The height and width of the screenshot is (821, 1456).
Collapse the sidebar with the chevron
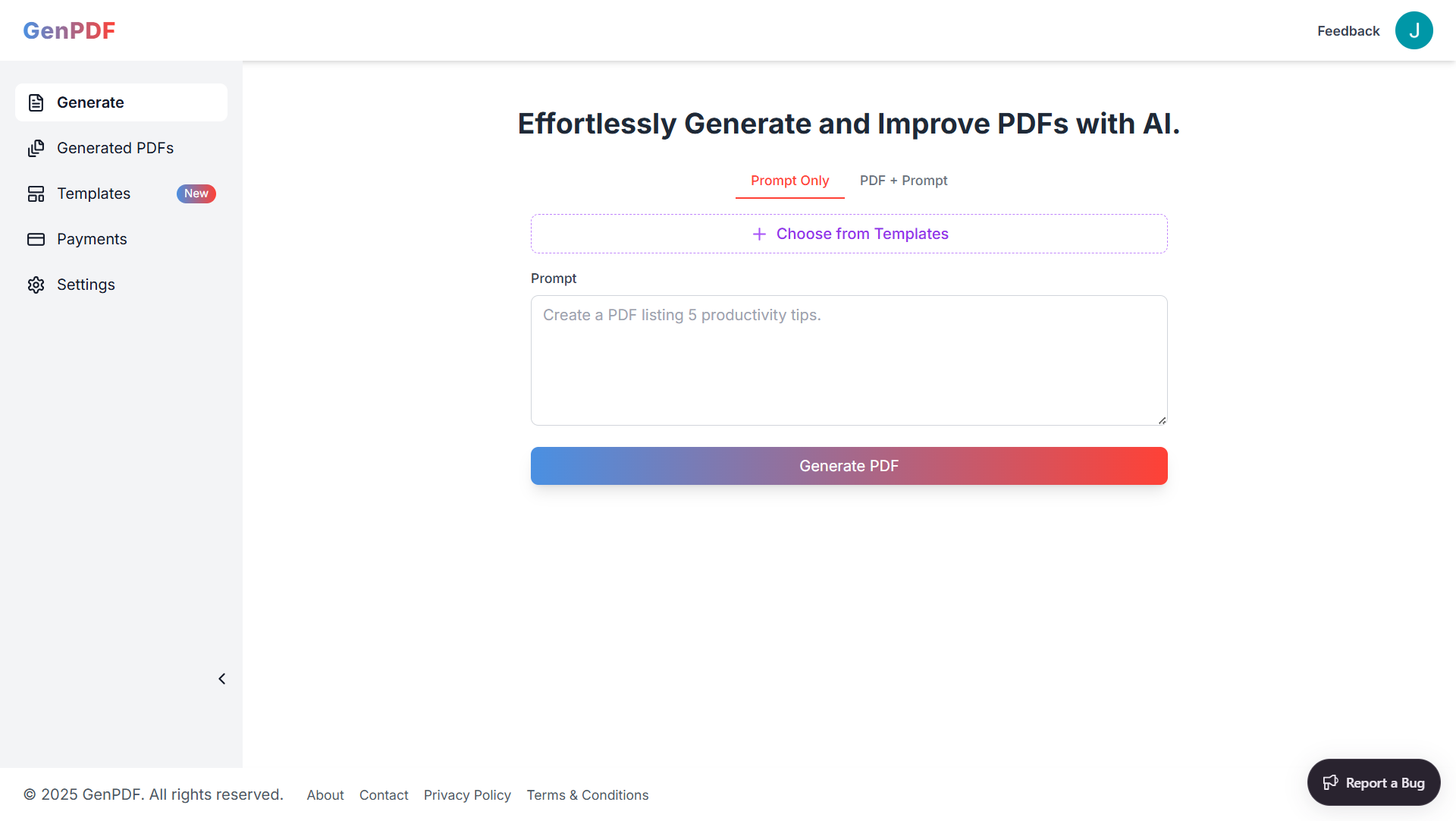pos(221,678)
